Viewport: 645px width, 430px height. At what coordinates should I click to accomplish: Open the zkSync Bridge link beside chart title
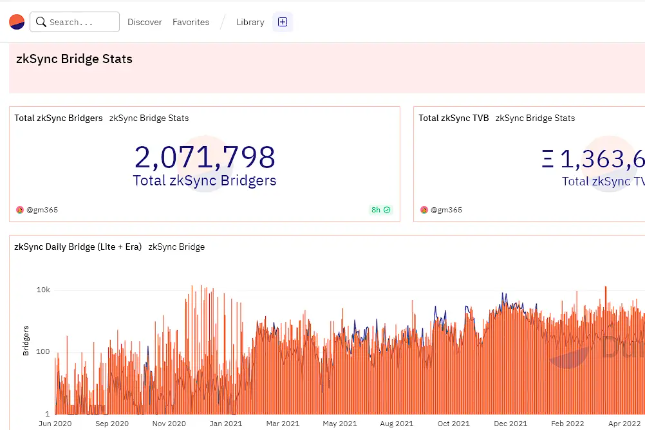click(176, 247)
